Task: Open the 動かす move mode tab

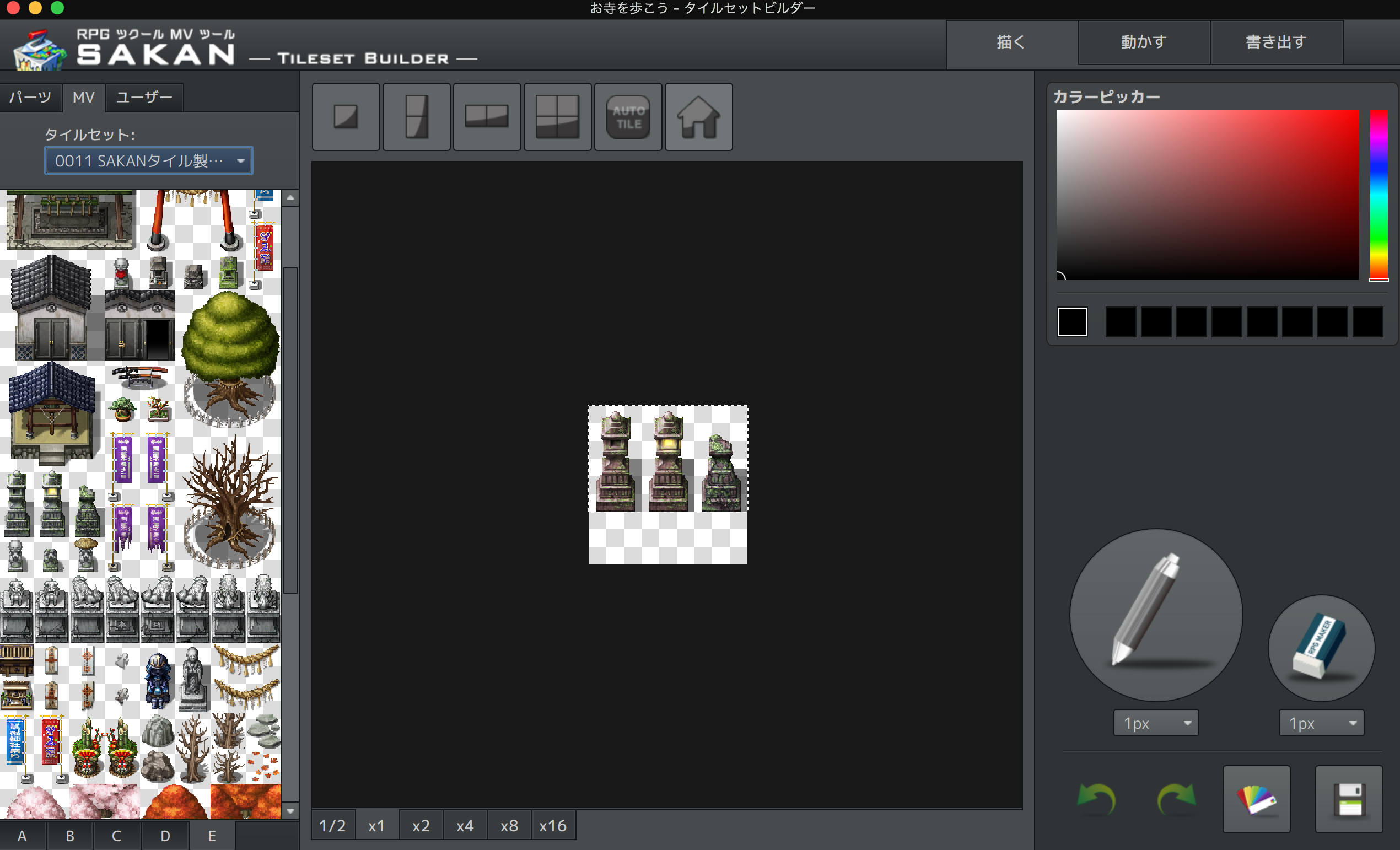Action: (1144, 42)
